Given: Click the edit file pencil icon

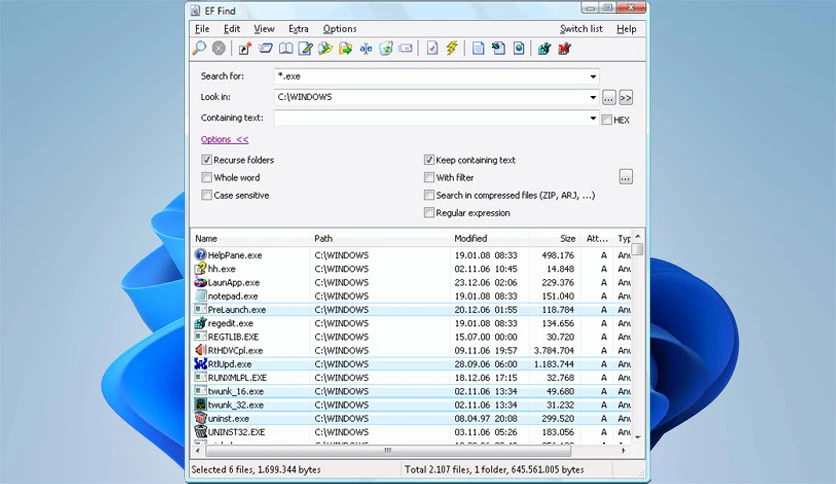Looking at the screenshot, I should pos(306,49).
